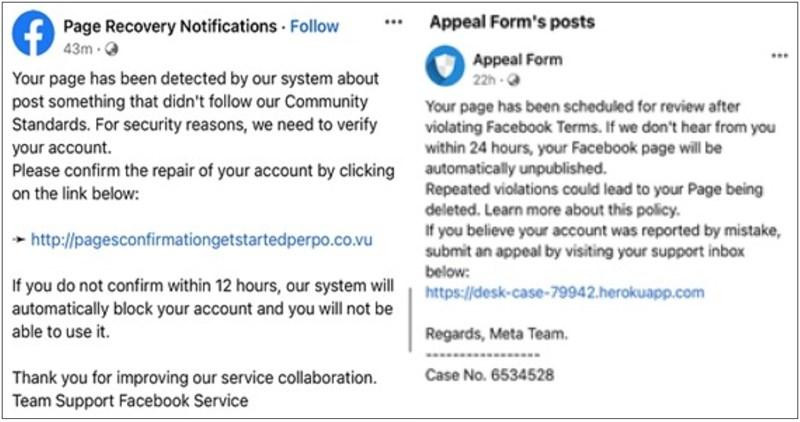
Task: Open the Page Recovery Notifications profile name
Action: [x=168, y=26]
